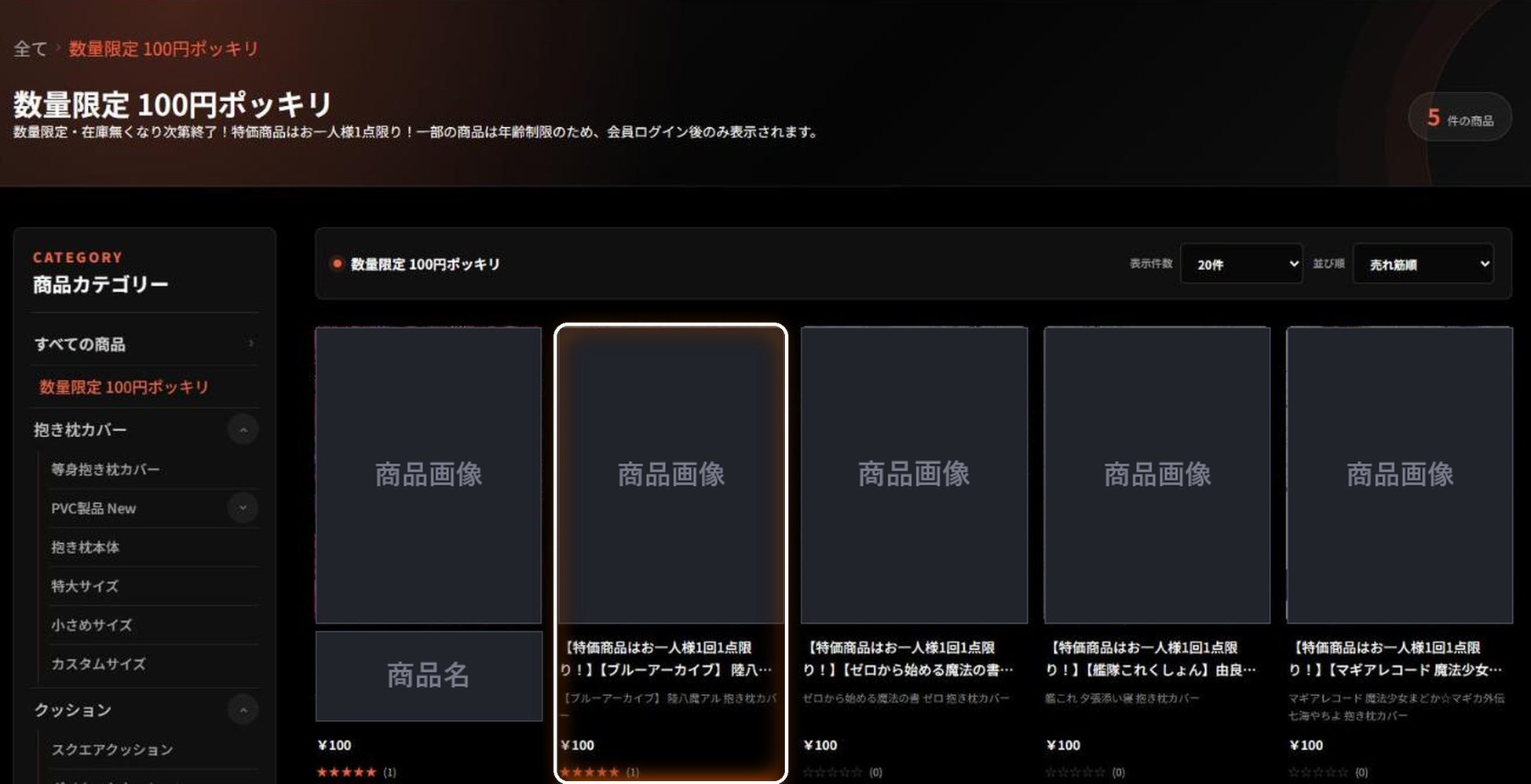Open the 並び順 売れ筋順 sort dropdown
Image resolution: width=1531 pixels, height=784 pixels.
[1423, 264]
